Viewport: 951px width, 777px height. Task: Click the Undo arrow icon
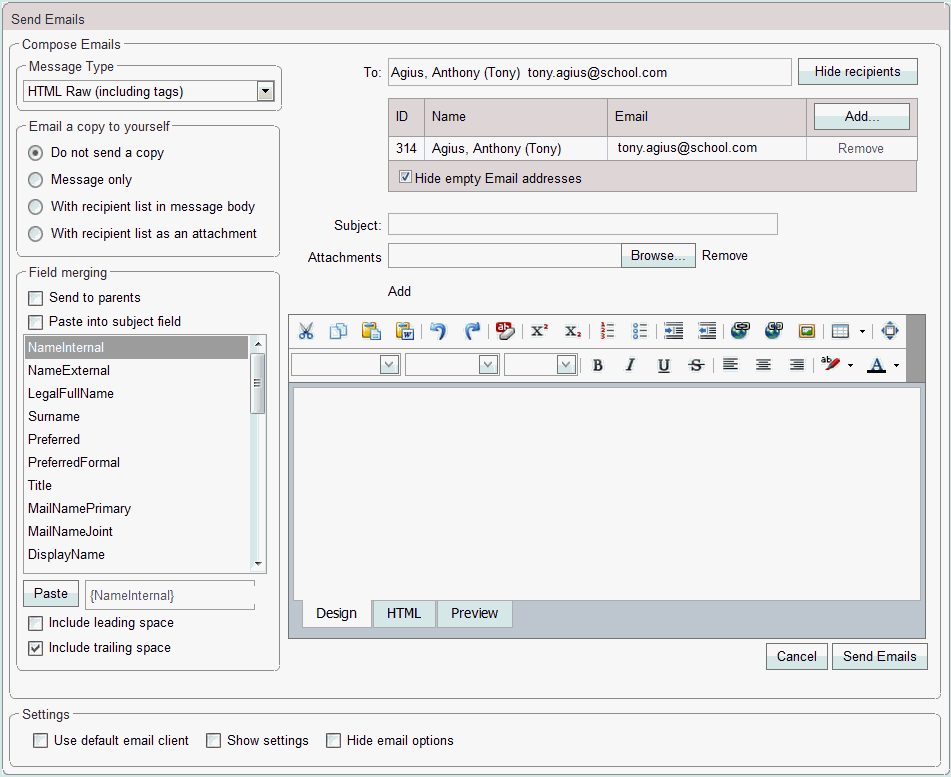pyautogui.click(x=438, y=331)
